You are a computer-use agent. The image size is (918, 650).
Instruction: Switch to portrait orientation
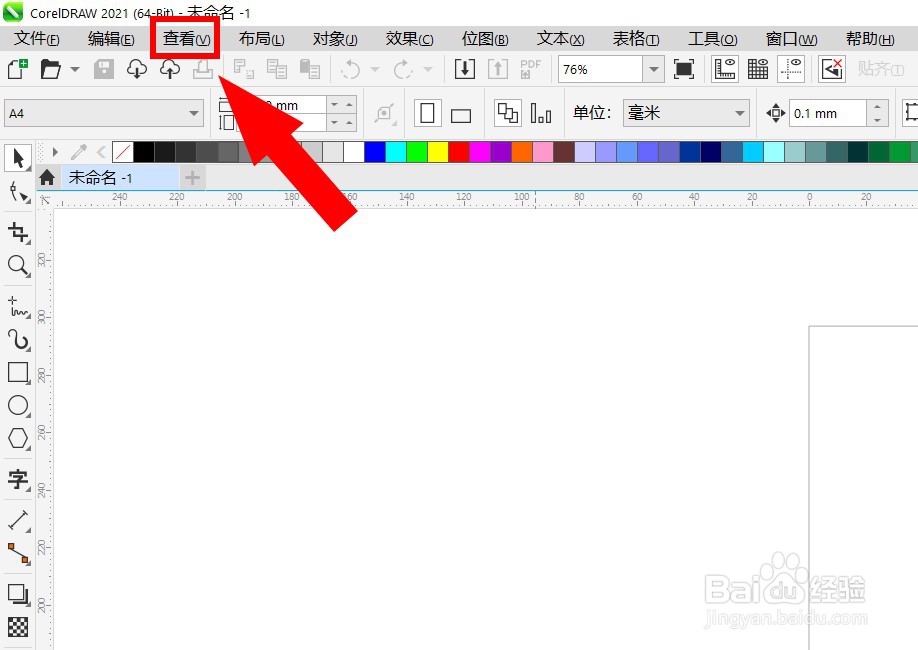pos(427,113)
